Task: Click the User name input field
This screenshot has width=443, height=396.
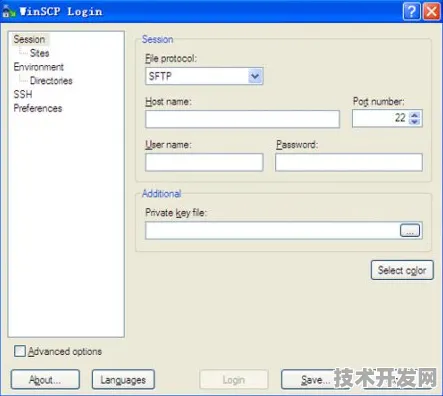Action: pyautogui.click(x=204, y=162)
